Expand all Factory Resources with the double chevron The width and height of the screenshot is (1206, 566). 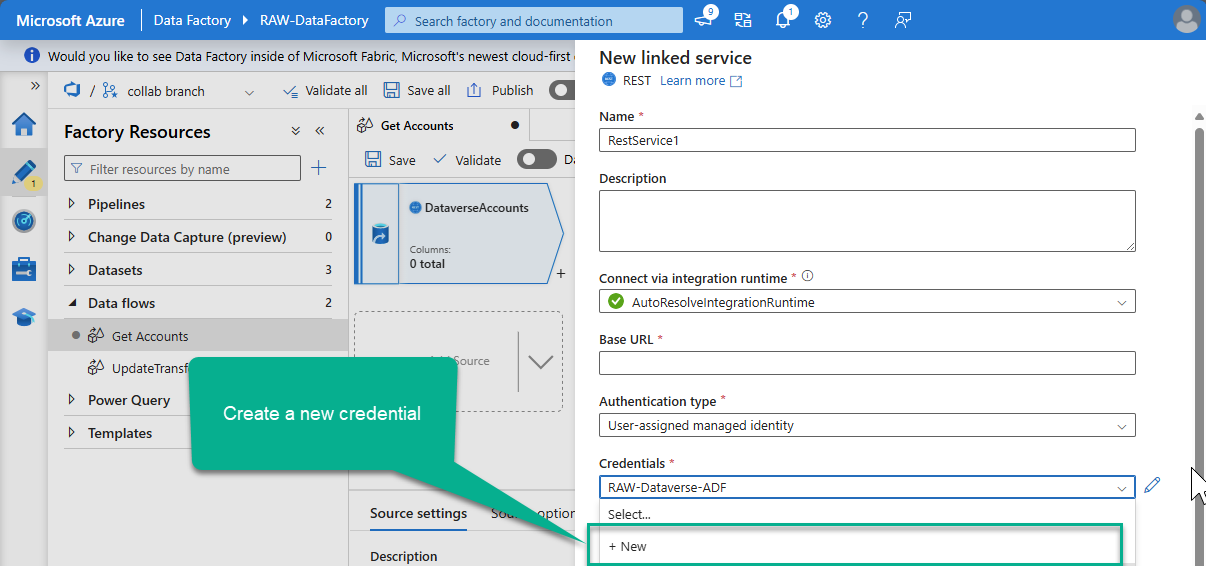tap(296, 131)
